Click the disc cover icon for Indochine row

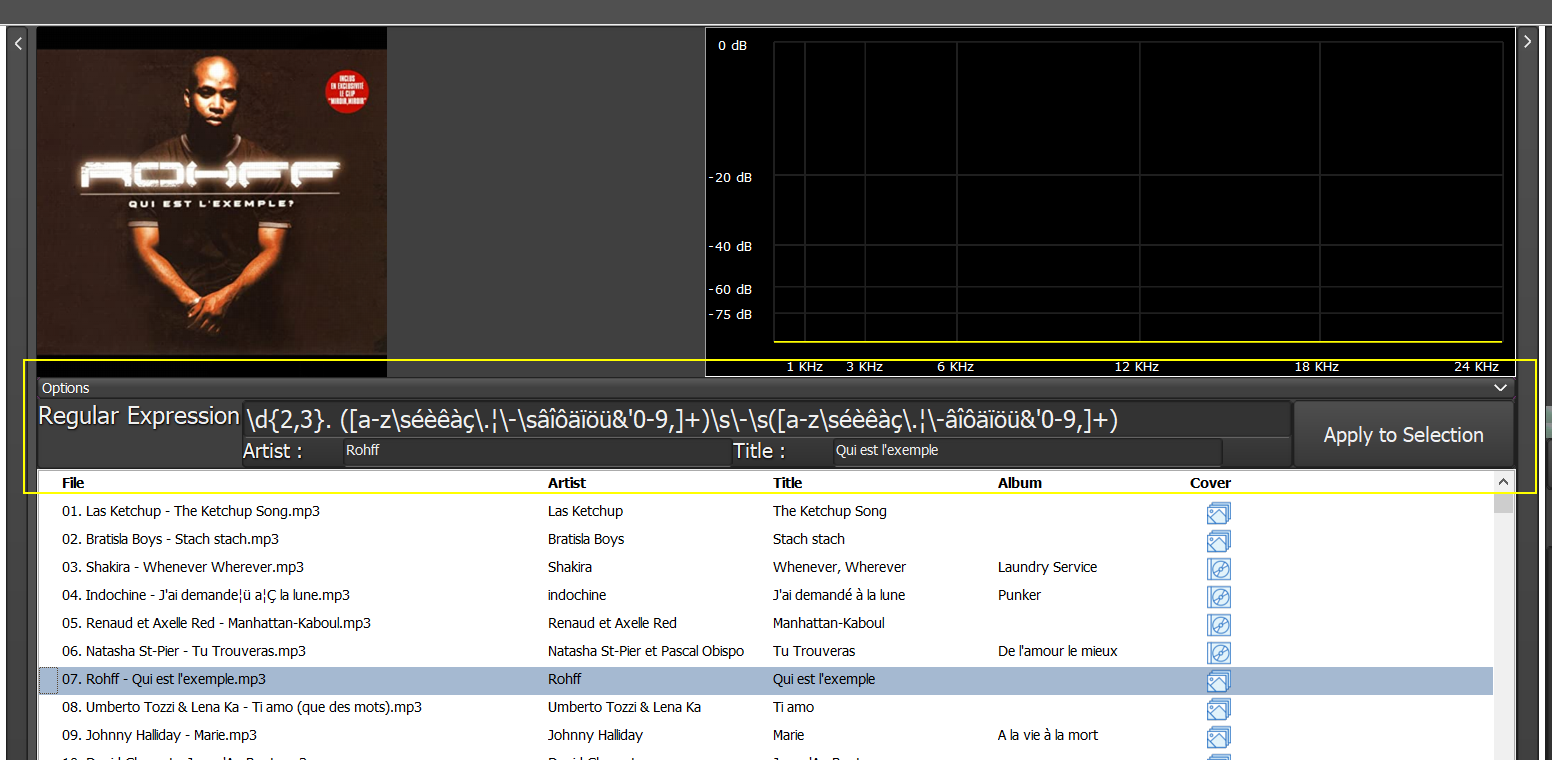[x=1218, y=597]
